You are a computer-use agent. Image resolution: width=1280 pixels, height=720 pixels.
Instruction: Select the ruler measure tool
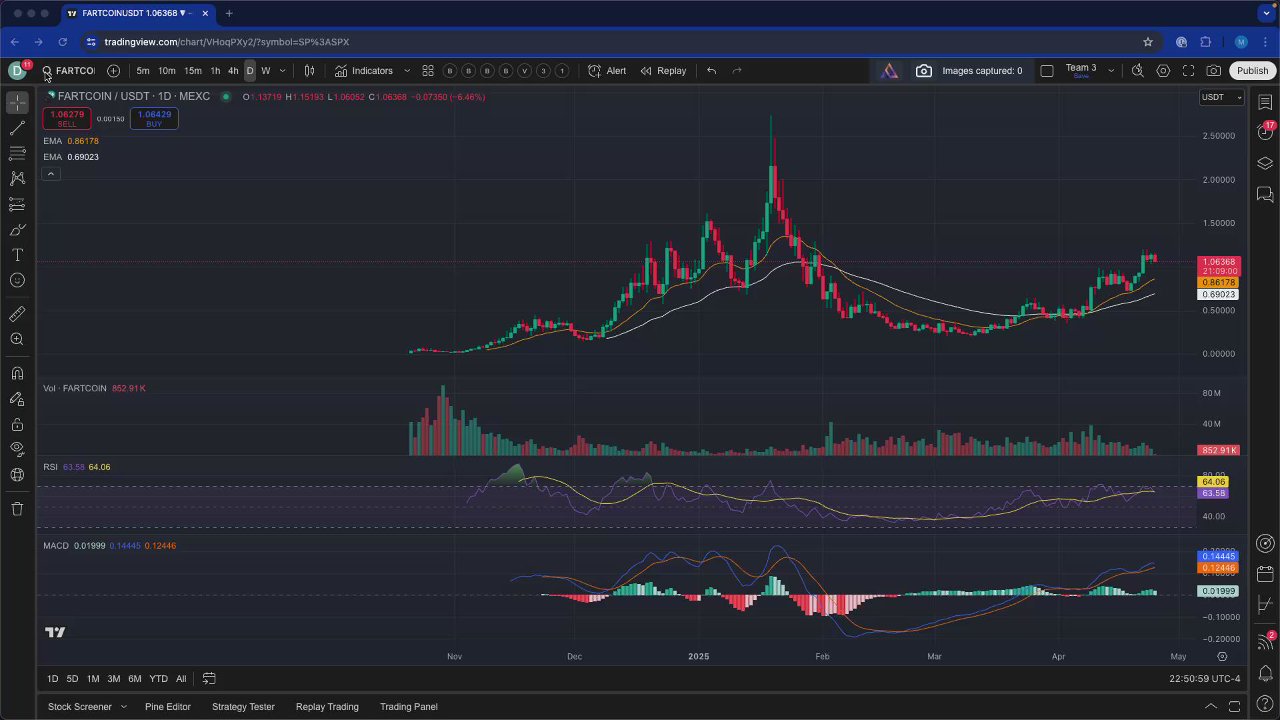point(17,314)
